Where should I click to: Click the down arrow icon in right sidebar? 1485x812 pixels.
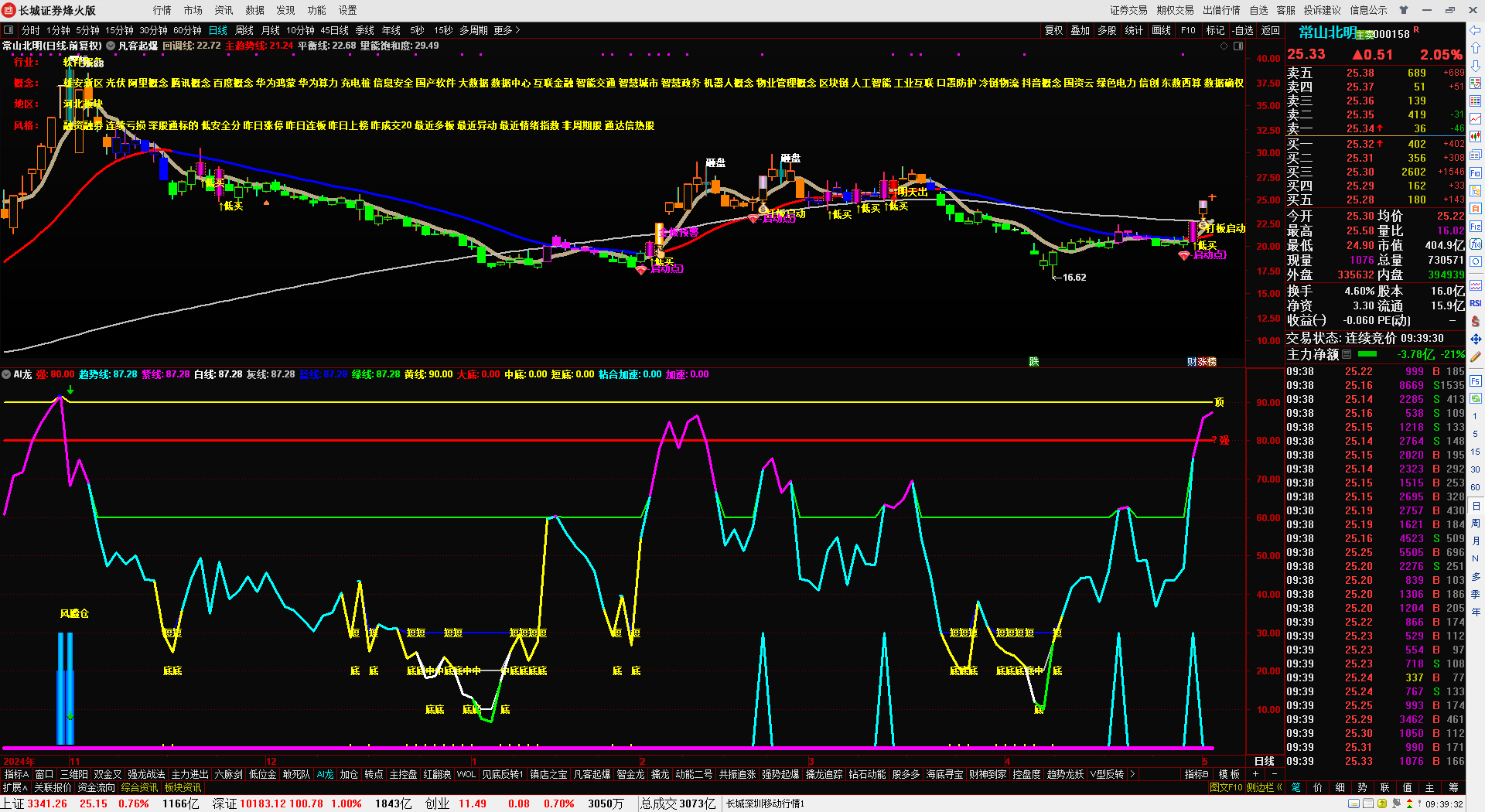click(1476, 66)
